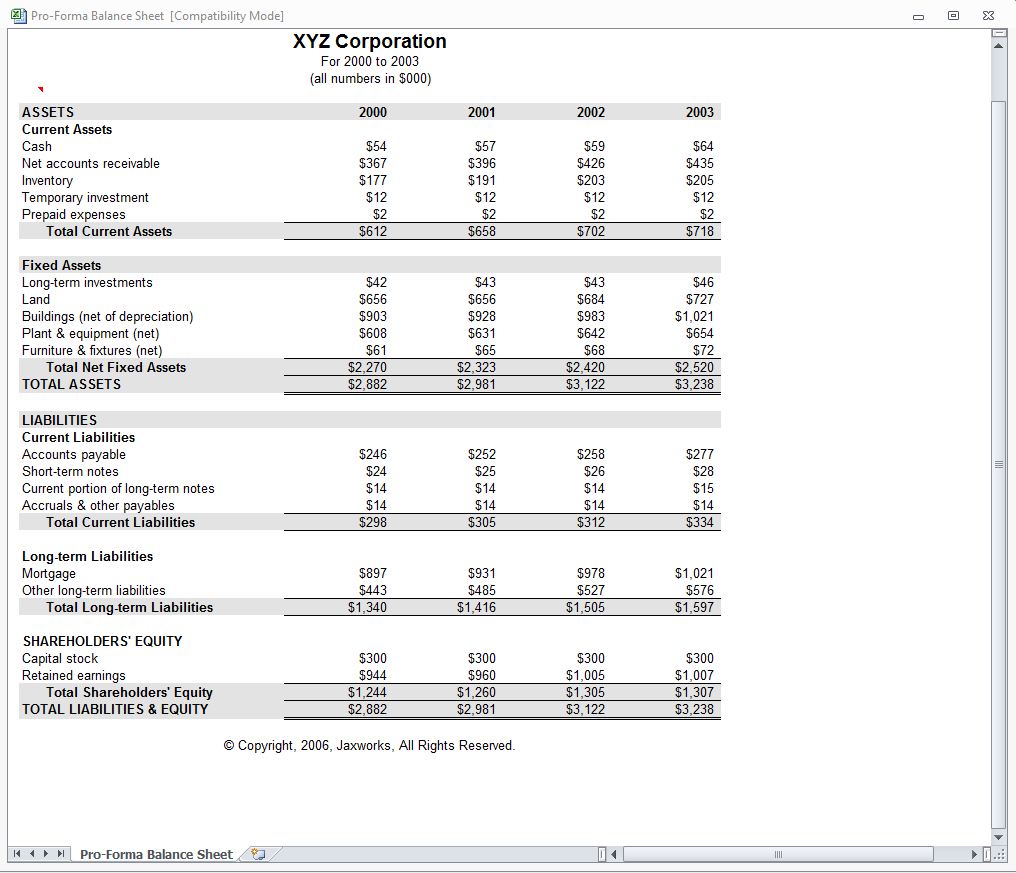This screenshot has height=873, width=1016.
Task: Click the vertical scrollbar down arrow
Action: (x=1000, y=838)
